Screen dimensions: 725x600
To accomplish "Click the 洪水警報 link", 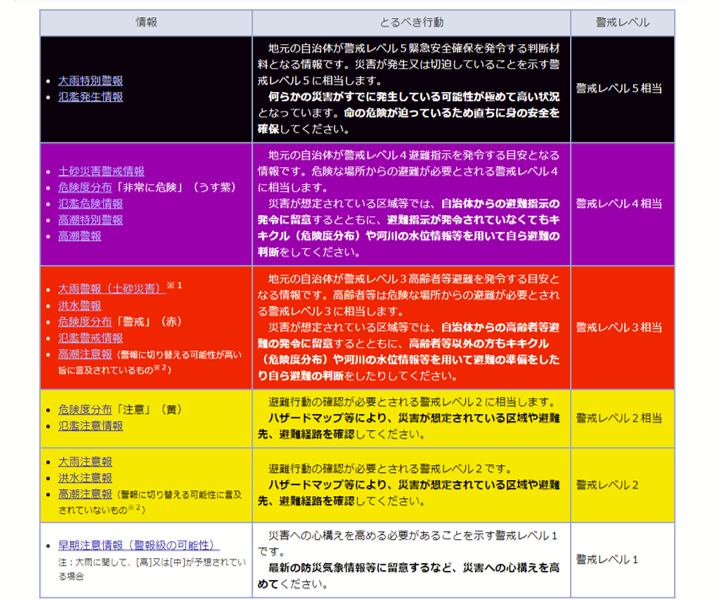I will 79,305.
